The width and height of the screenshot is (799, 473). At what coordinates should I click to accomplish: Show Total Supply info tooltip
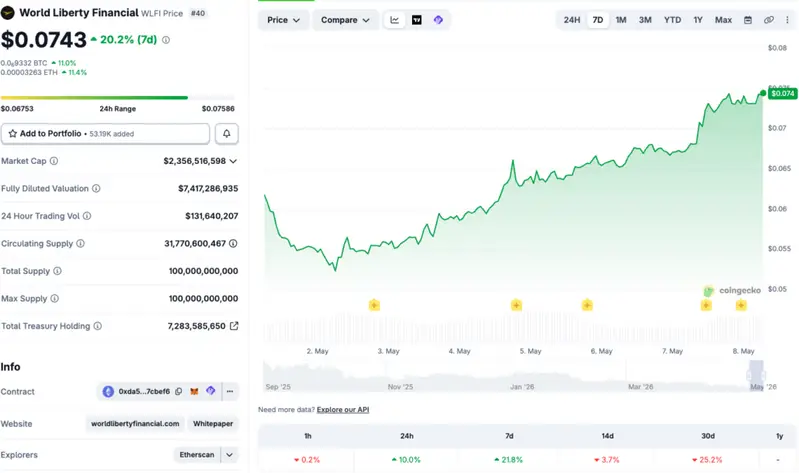pyautogui.click(x=58, y=271)
